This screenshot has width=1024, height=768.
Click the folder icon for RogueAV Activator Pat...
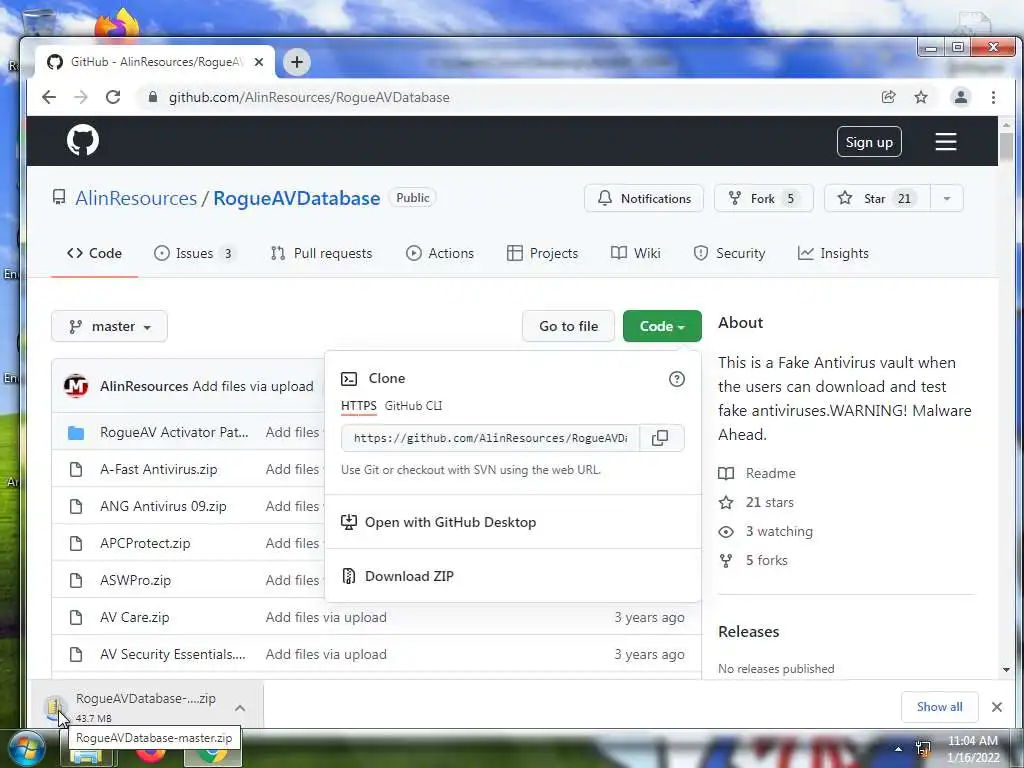click(76, 432)
